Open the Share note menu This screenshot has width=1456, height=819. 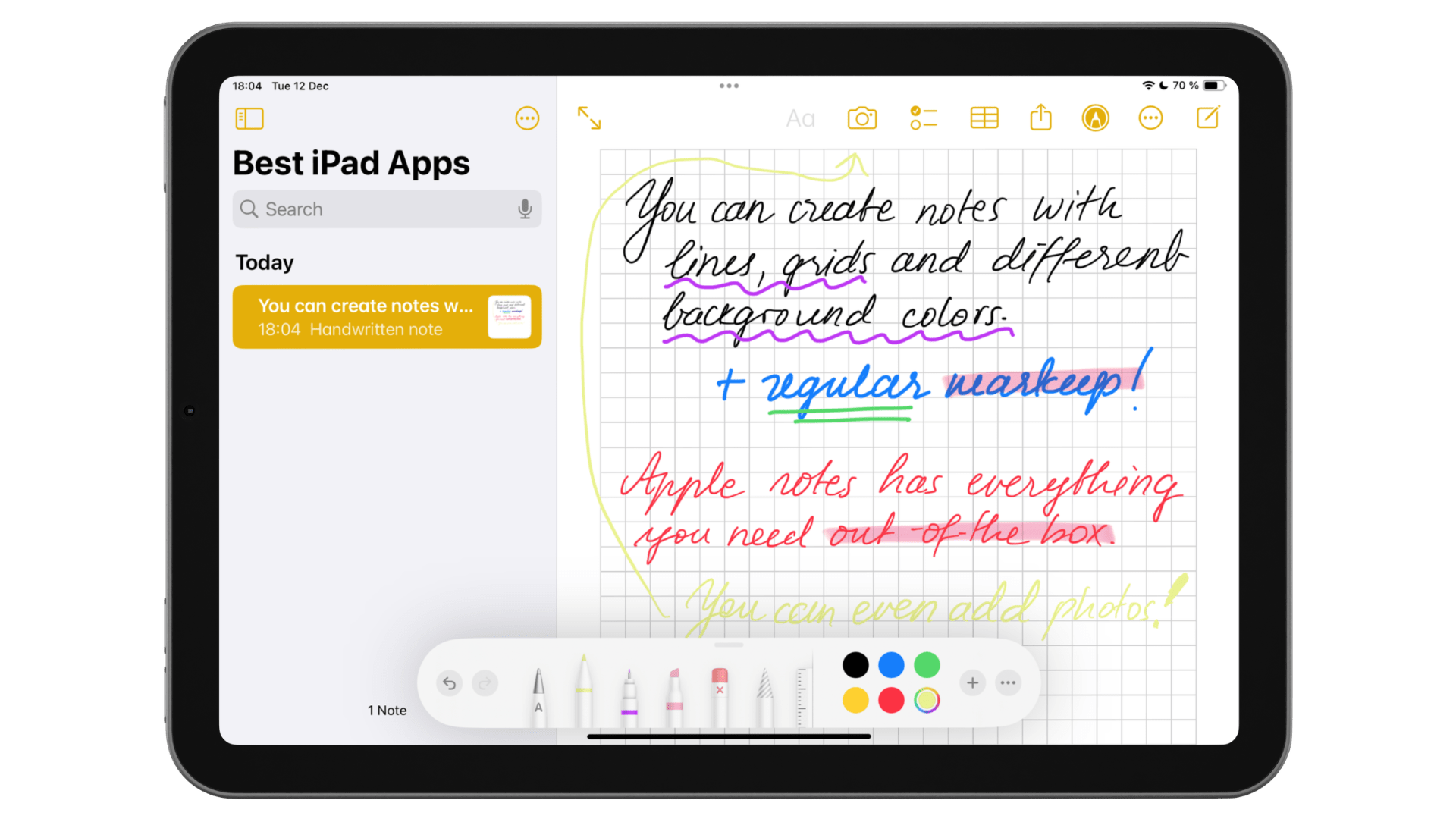(x=1038, y=120)
